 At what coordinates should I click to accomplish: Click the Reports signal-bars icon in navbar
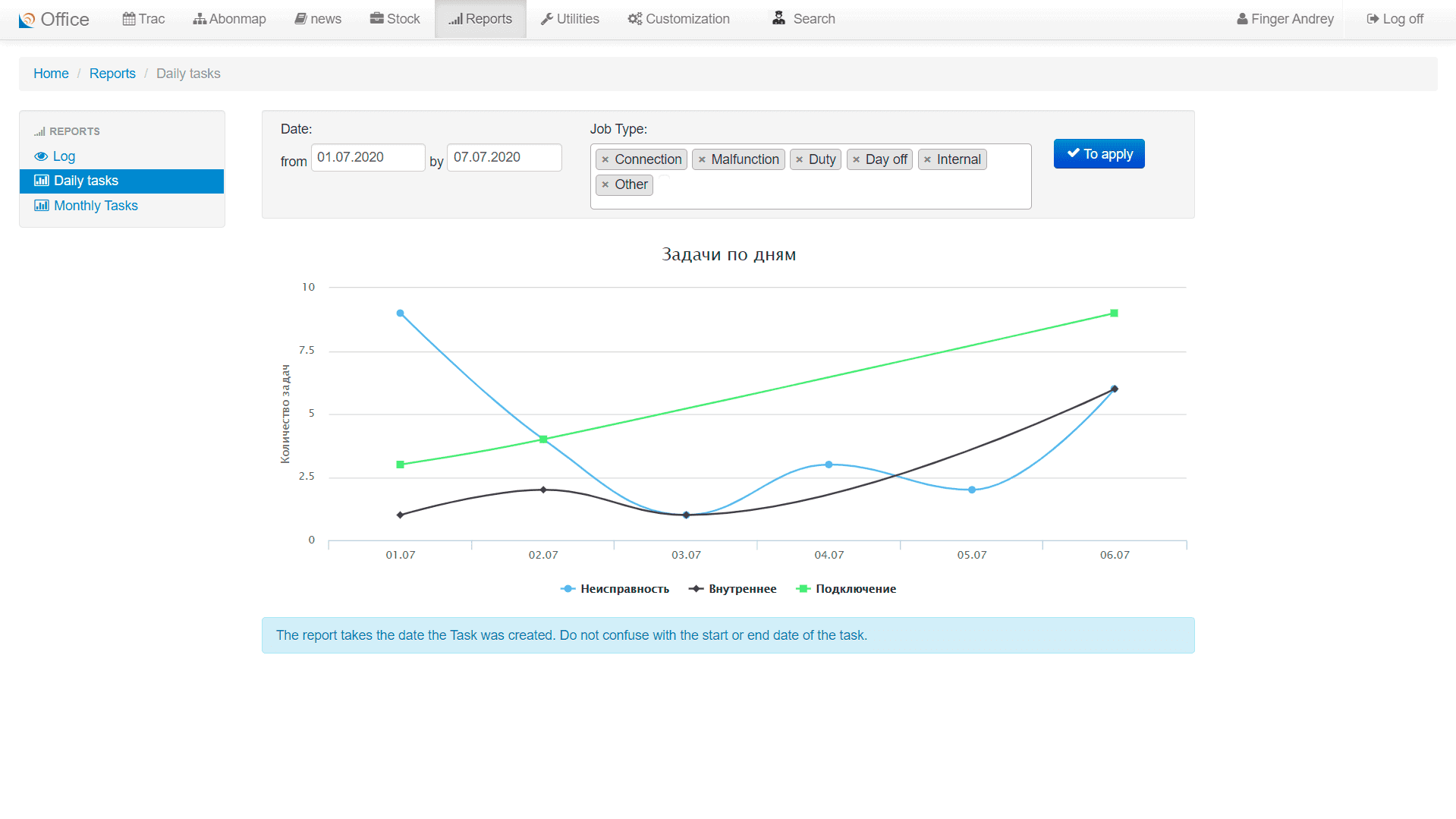pyautogui.click(x=455, y=19)
